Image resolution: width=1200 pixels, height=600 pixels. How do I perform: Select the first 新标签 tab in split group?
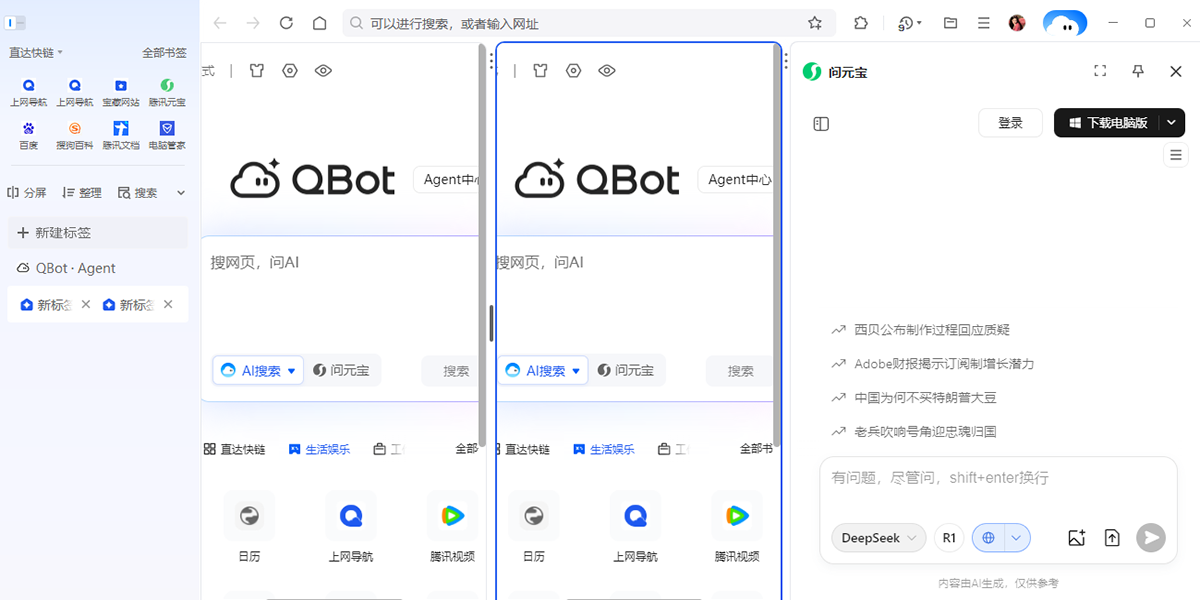pyautogui.click(x=46, y=305)
